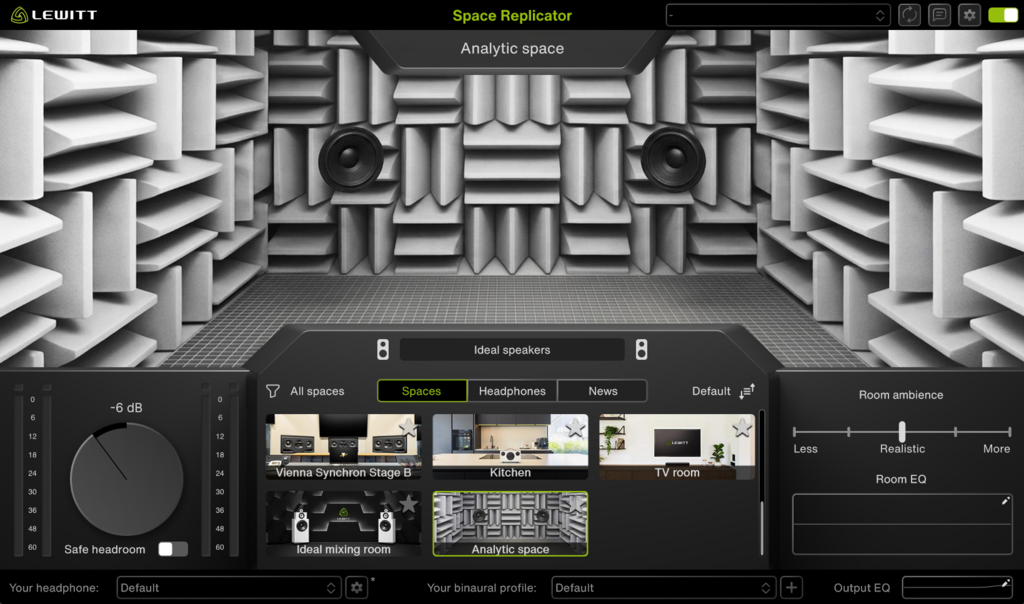This screenshot has height=604, width=1024.
Task: Open headphone settings gear icon
Action: pos(357,588)
